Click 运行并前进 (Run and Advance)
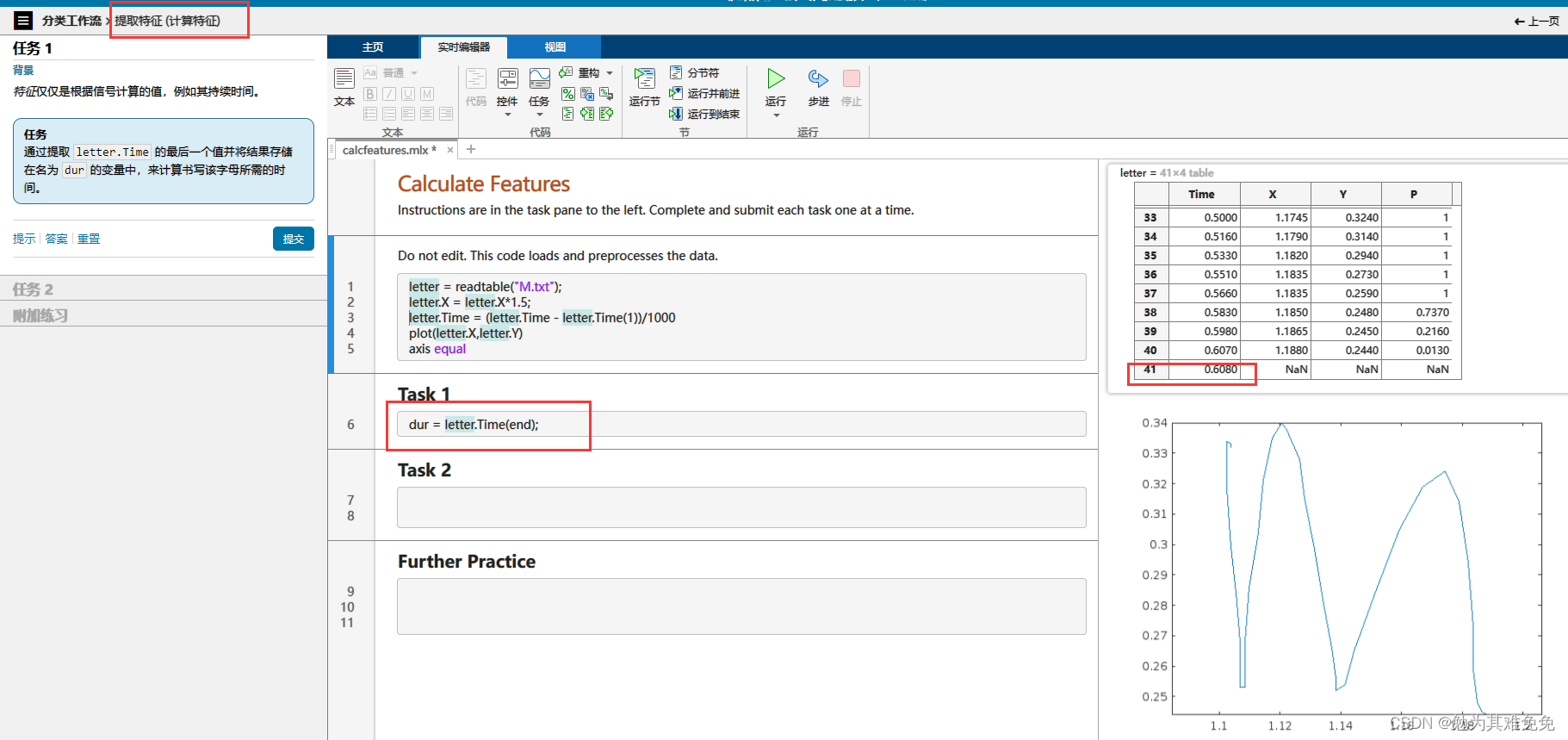 tap(704, 94)
